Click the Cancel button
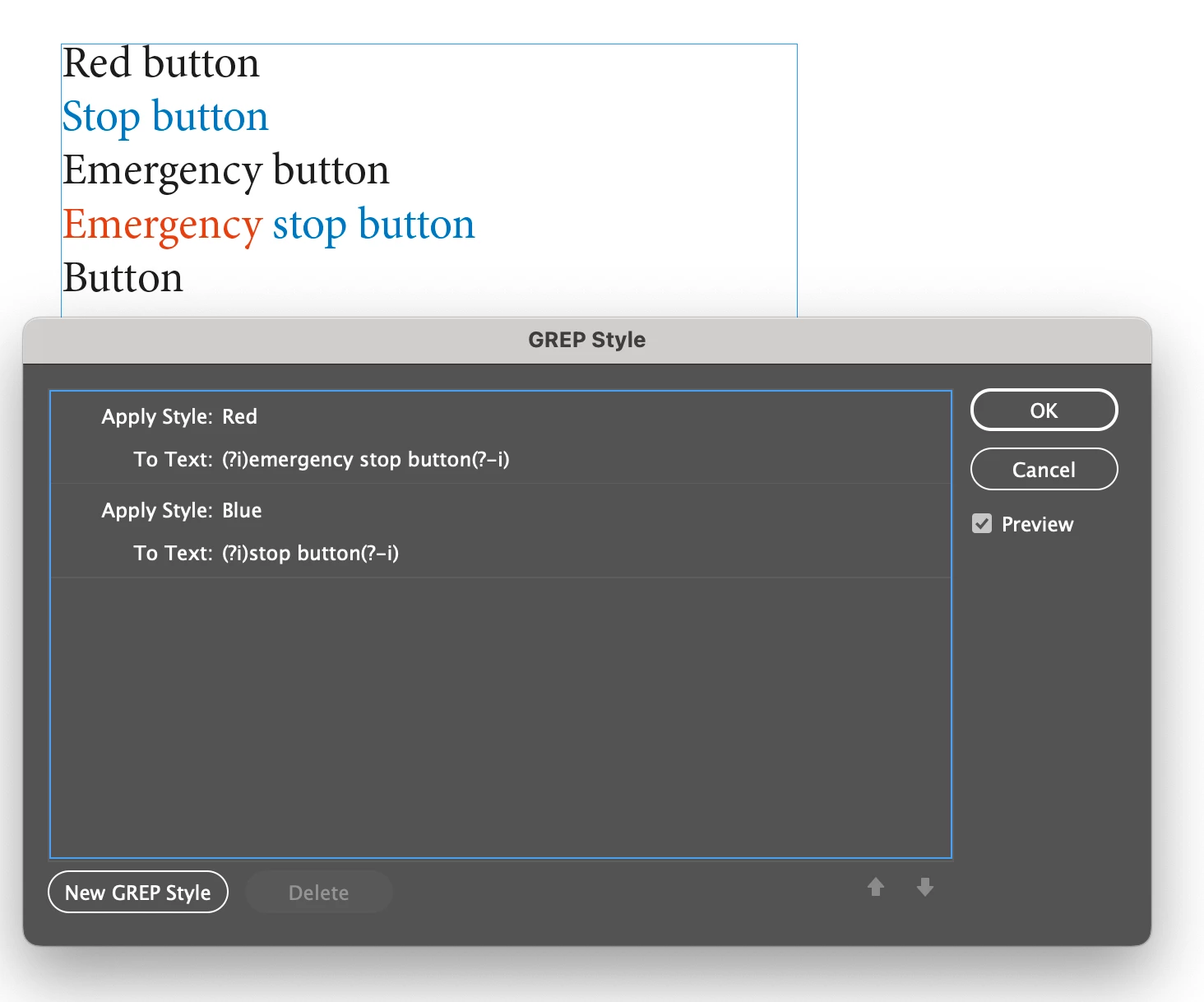The image size is (1204, 1002). click(x=1044, y=469)
